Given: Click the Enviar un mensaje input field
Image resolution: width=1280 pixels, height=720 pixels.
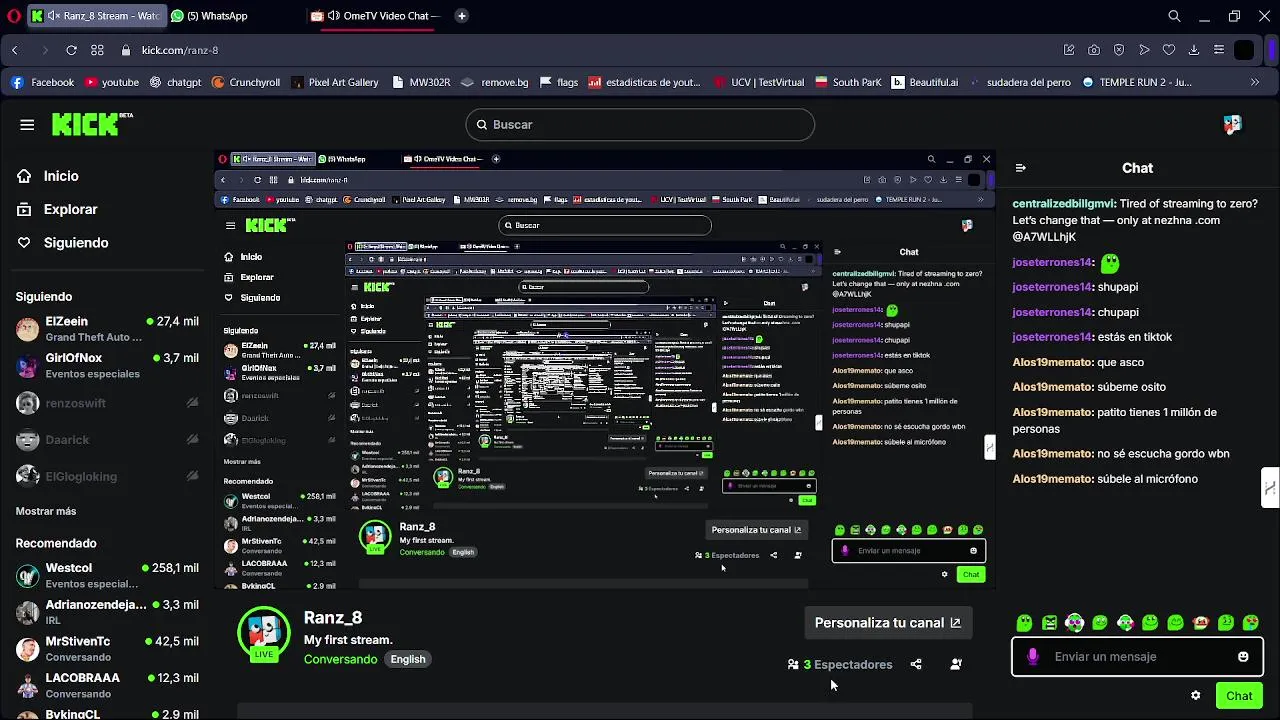Looking at the screenshot, I should 1138,657.
